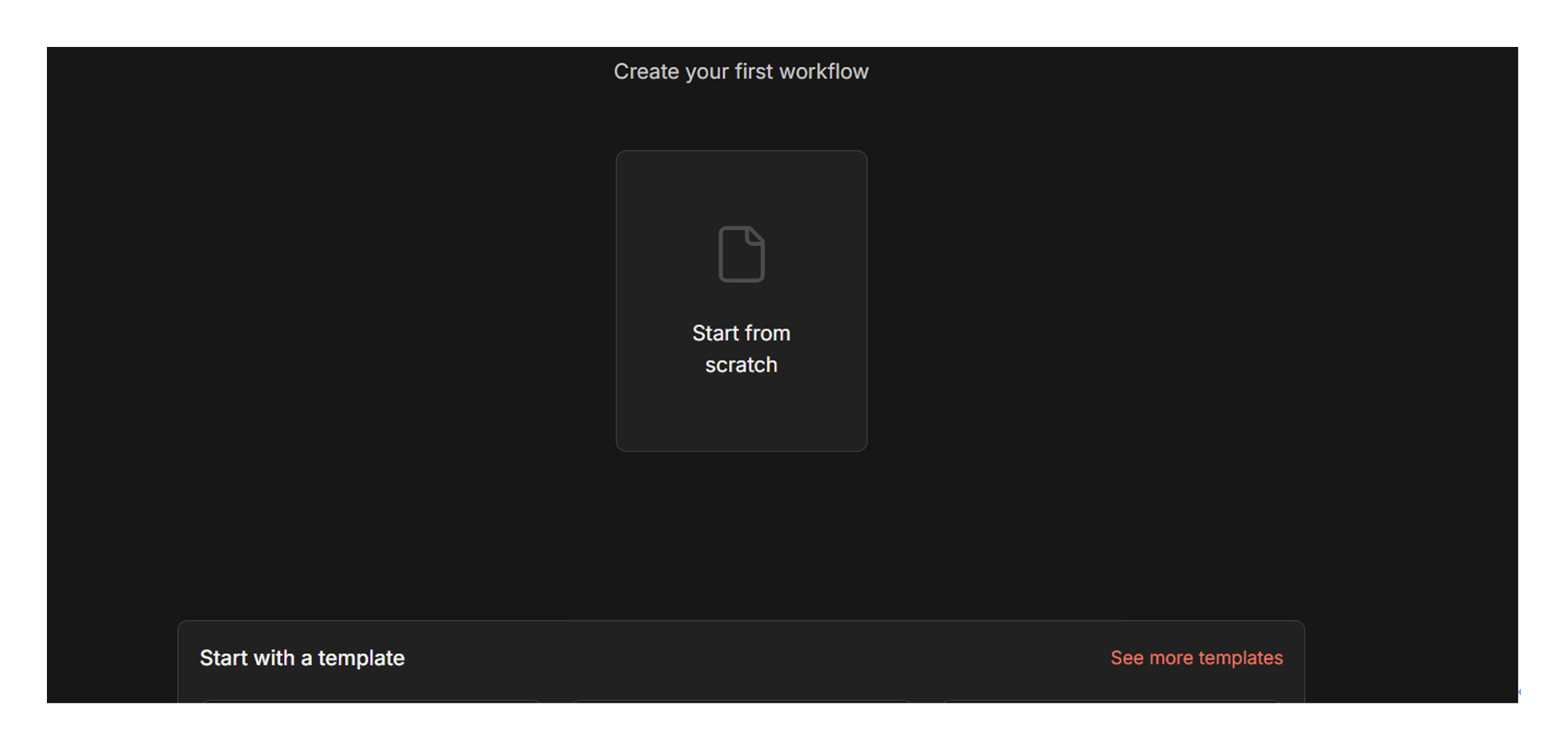Click the template panel header between title and link
The image size is (1568, 751).
[x=752, y=658]
